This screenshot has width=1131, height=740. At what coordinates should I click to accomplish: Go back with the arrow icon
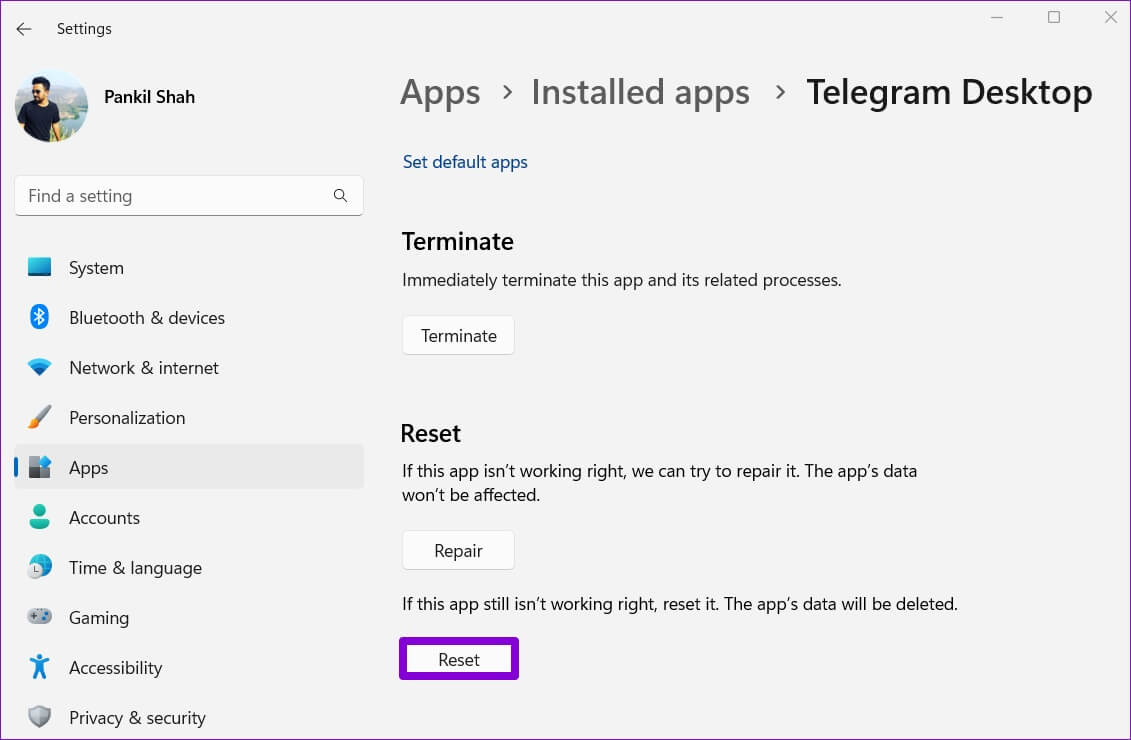[24, 29]
